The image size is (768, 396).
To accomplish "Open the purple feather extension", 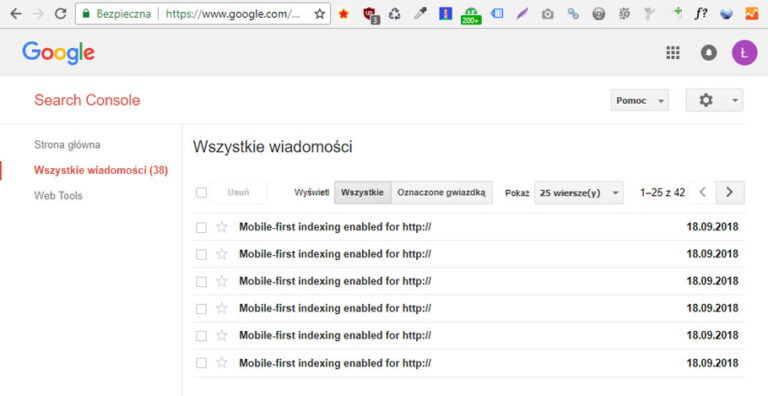I will pyautogui.click(x=522, y=14).
